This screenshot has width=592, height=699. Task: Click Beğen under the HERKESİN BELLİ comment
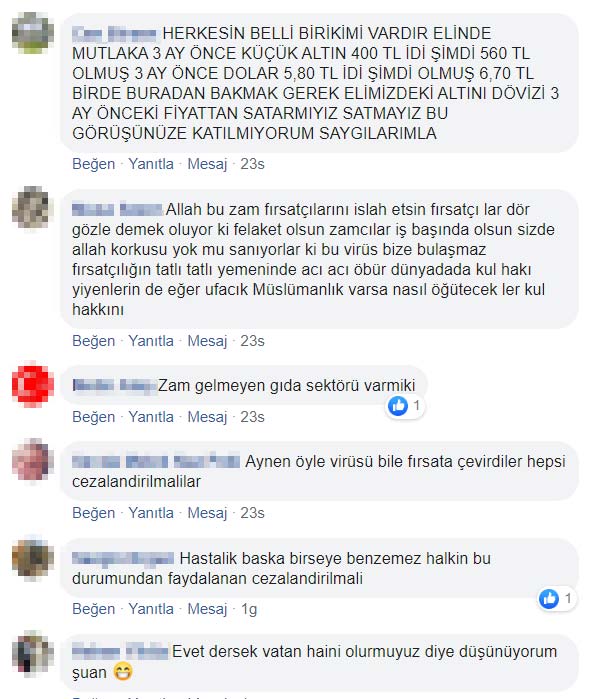tap(94, 164)
